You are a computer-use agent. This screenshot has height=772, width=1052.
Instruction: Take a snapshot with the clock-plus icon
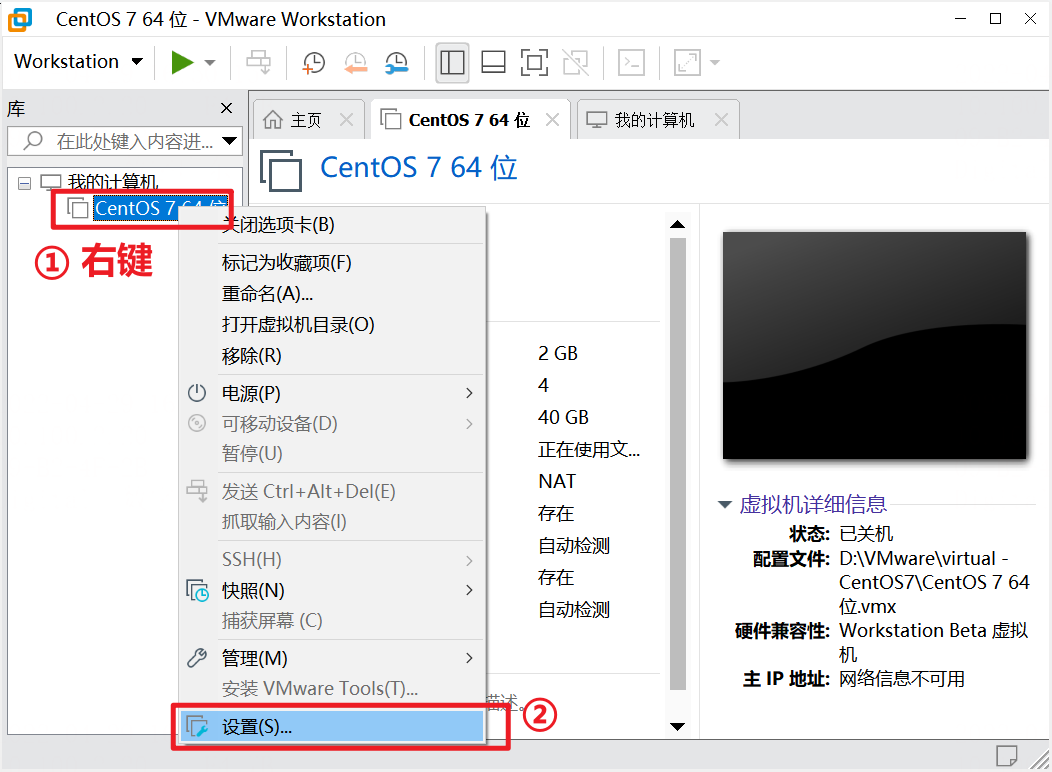coord(314,62)
